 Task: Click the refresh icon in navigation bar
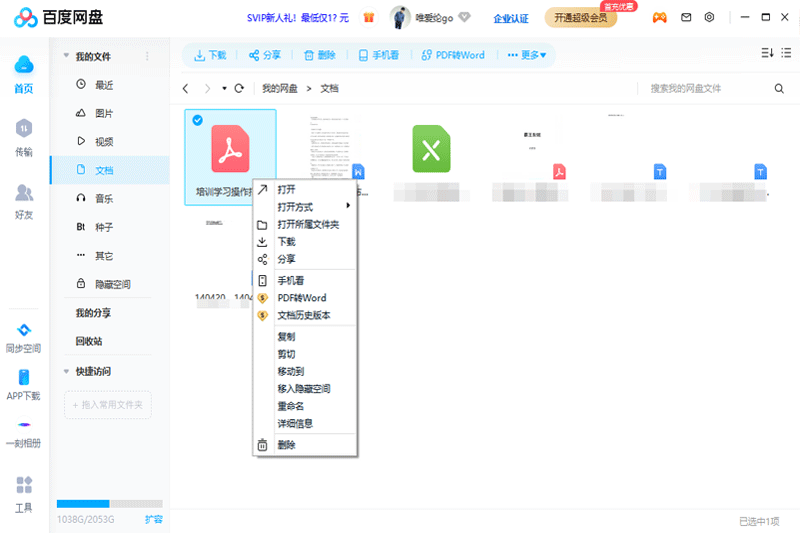click(x=239, y=89)
